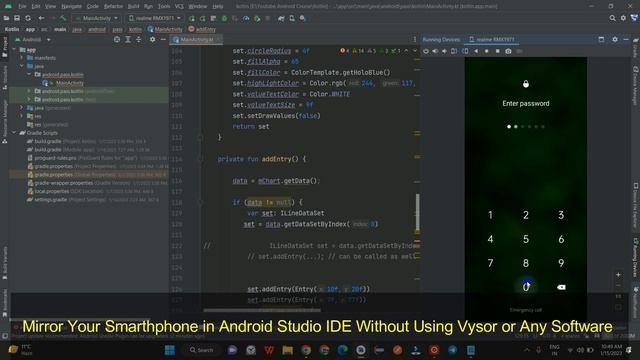Open the Navigate menu
The width and height of the screenshot is (640, 360).
click(71, 6)
